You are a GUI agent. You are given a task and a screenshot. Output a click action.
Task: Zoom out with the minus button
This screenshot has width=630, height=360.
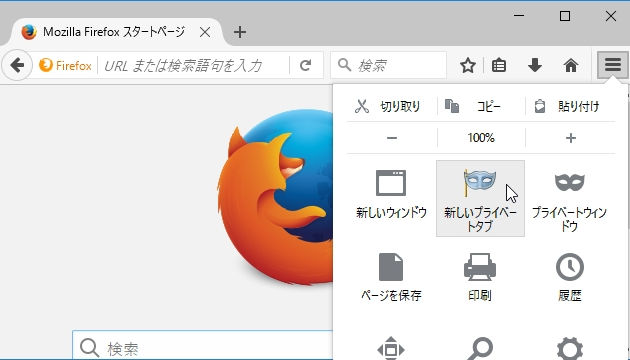[x=392, y=138]
